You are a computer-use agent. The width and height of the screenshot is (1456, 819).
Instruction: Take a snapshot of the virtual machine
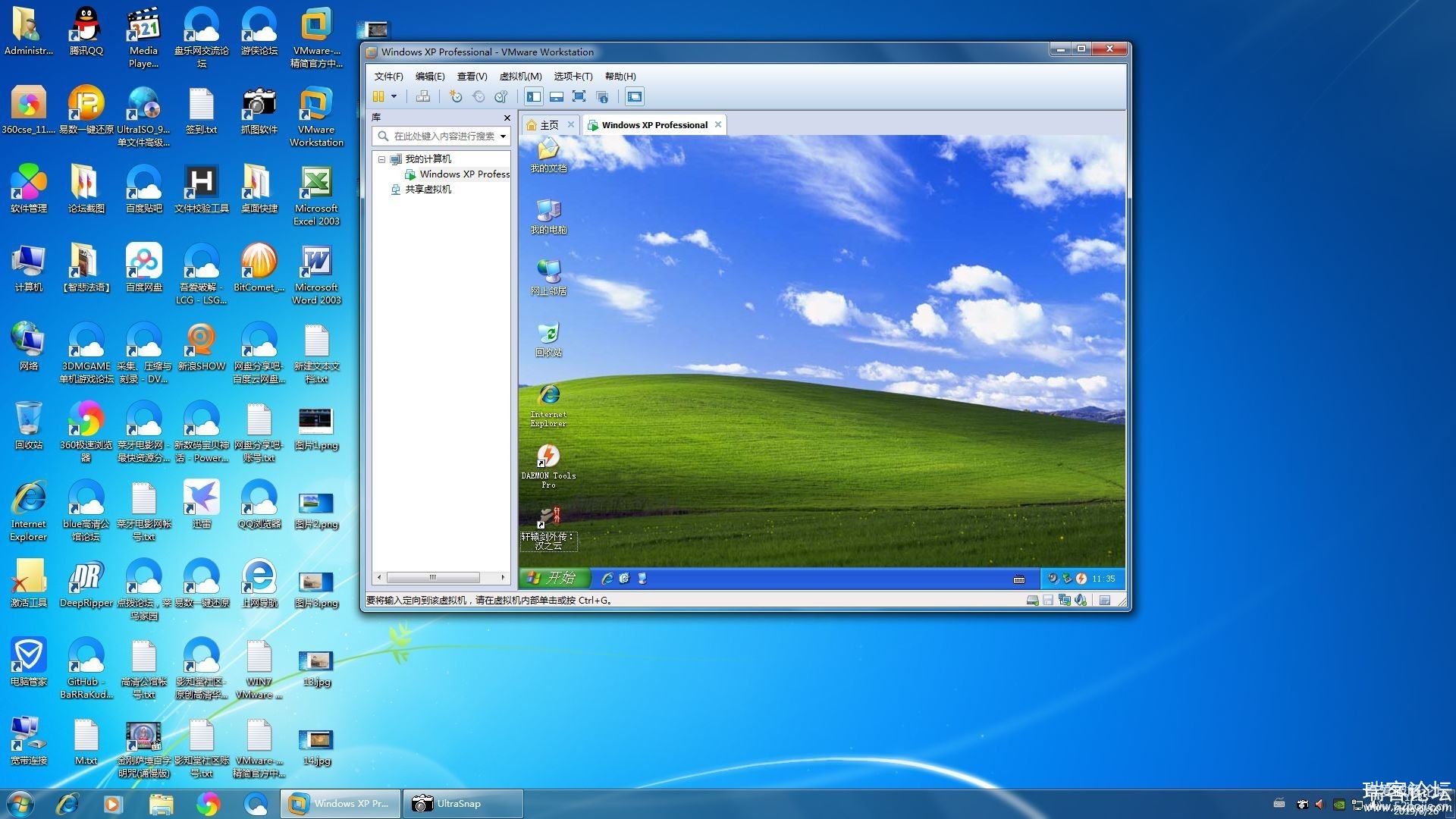[455, 96]
